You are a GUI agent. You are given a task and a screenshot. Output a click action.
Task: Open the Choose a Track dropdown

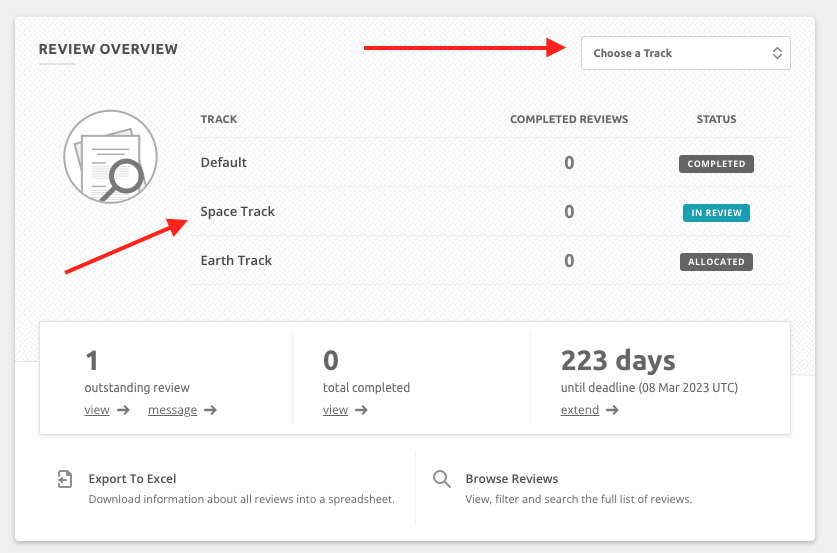685,53
